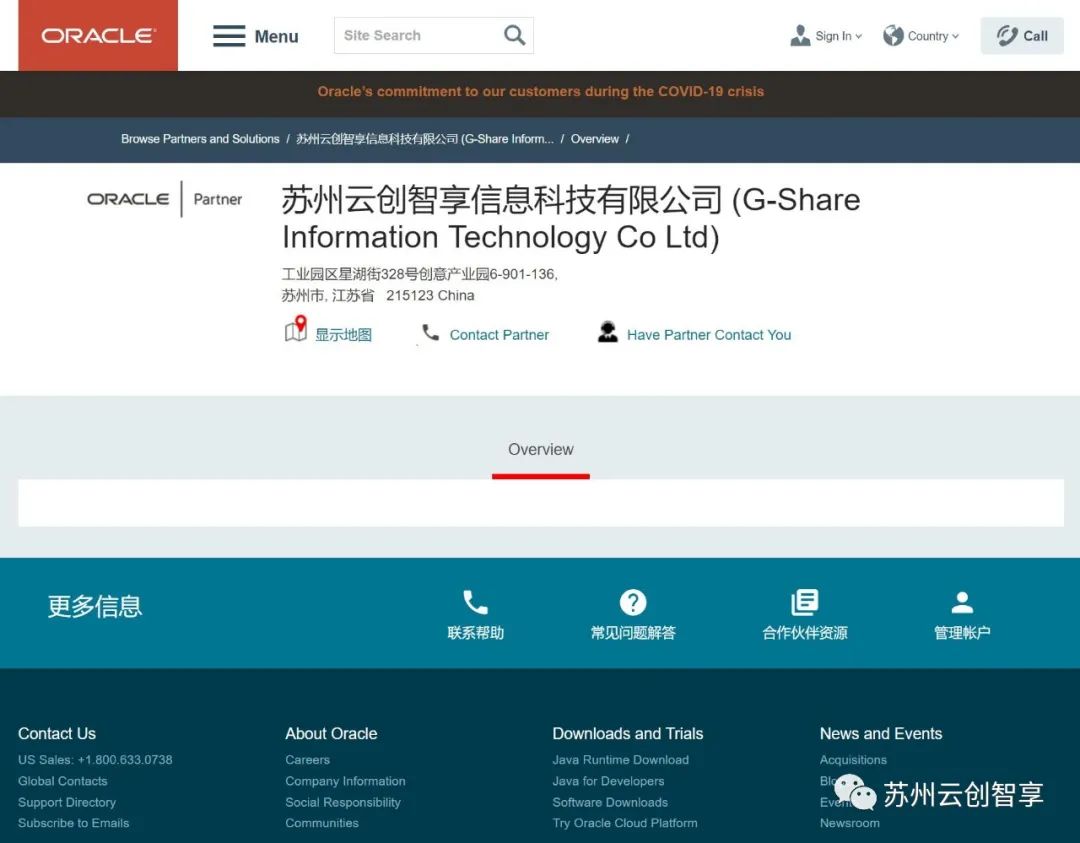The height and width of the screenshot is (843, 1080).
Task: Click the 合作伙伴资源 label
Action: point(804,633)
